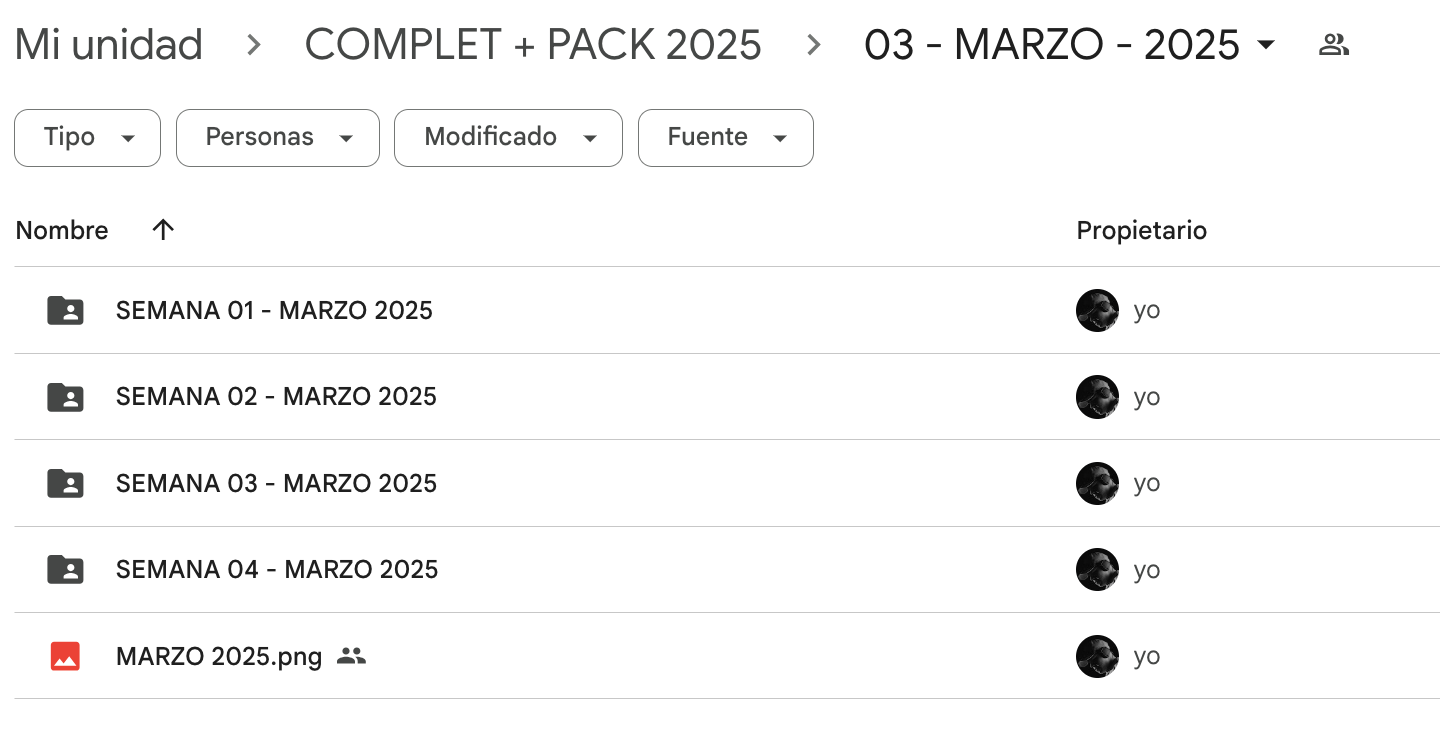The image size is (1440, 732).
Task: Click the SEMANA 03 shared folder icon
Action: [x=65, y=483]
